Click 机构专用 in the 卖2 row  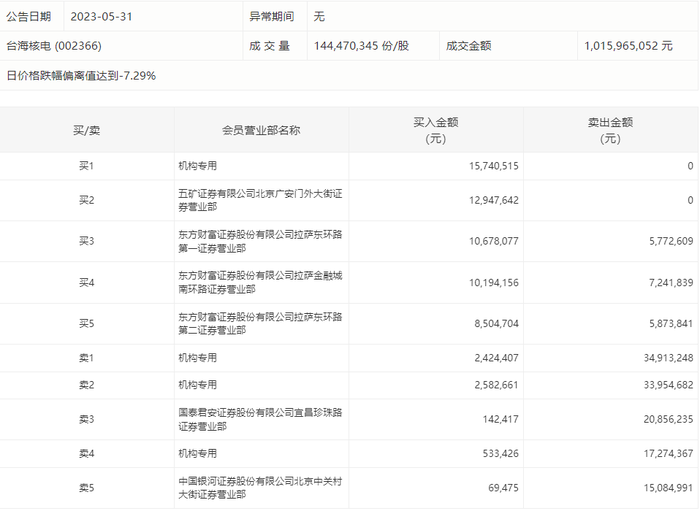tap(197, 385)
